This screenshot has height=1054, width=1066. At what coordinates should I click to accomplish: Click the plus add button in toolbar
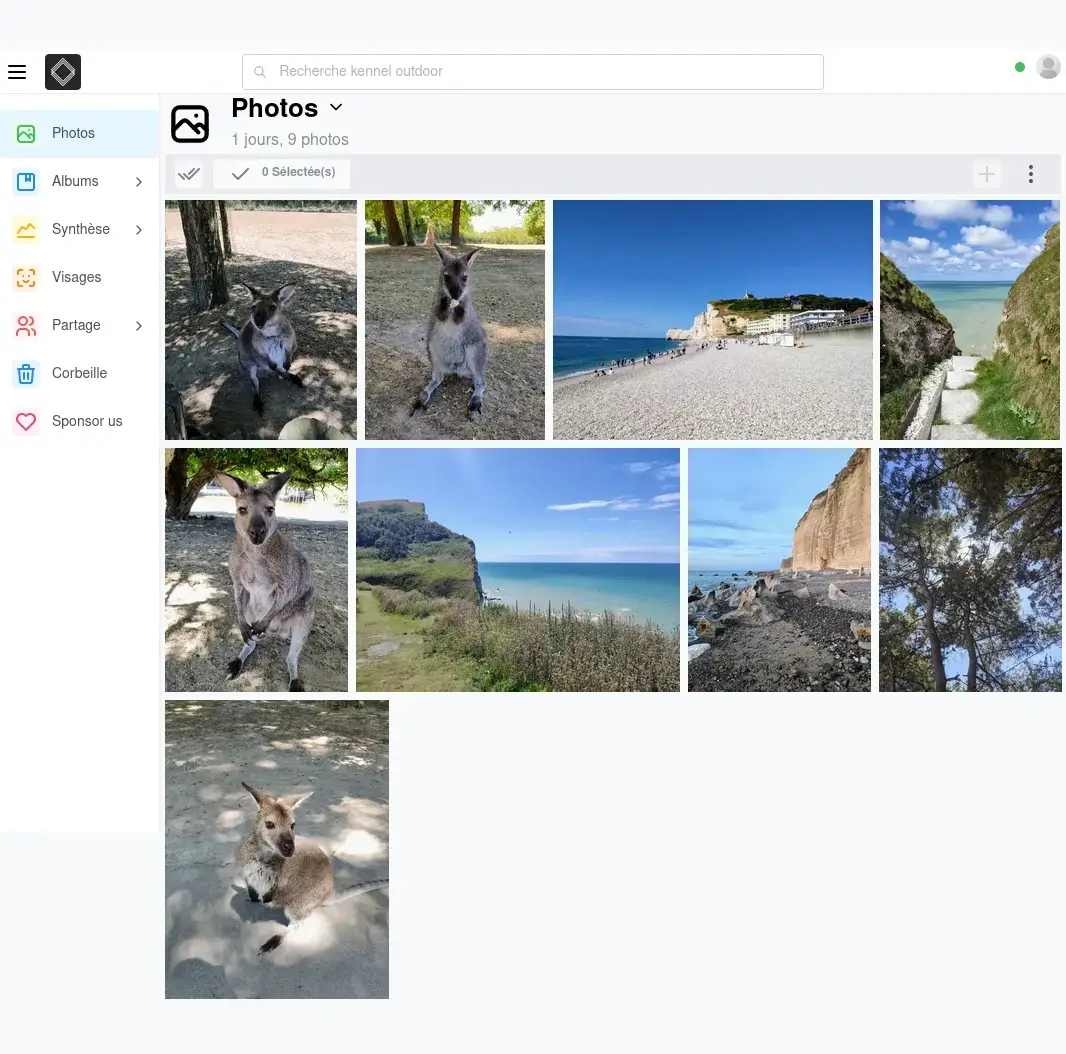(987, 174)
